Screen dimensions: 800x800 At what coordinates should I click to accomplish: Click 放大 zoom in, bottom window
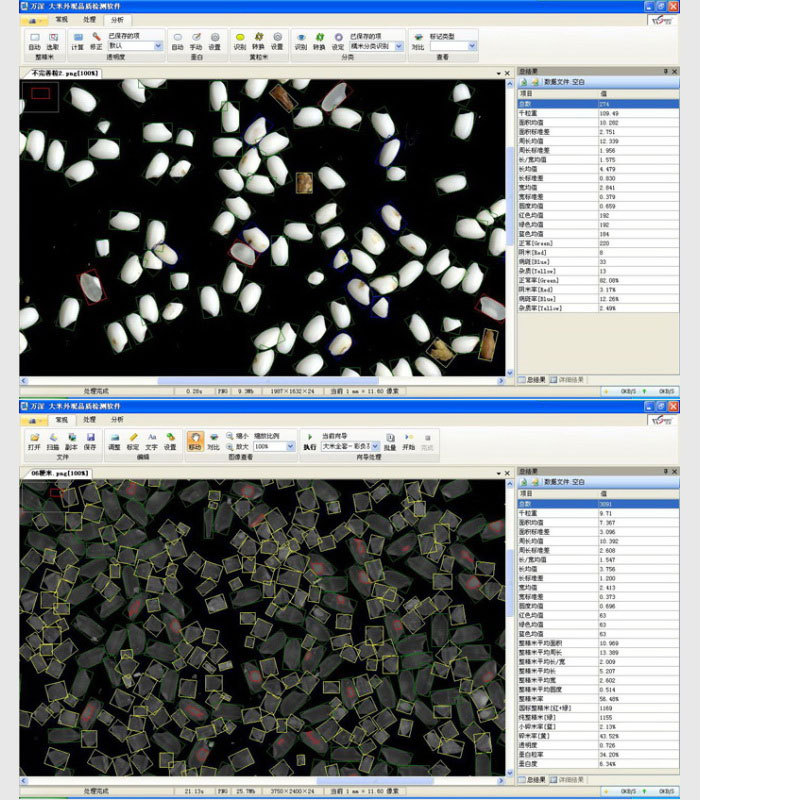pyautogui.click(x=237, y=446)
